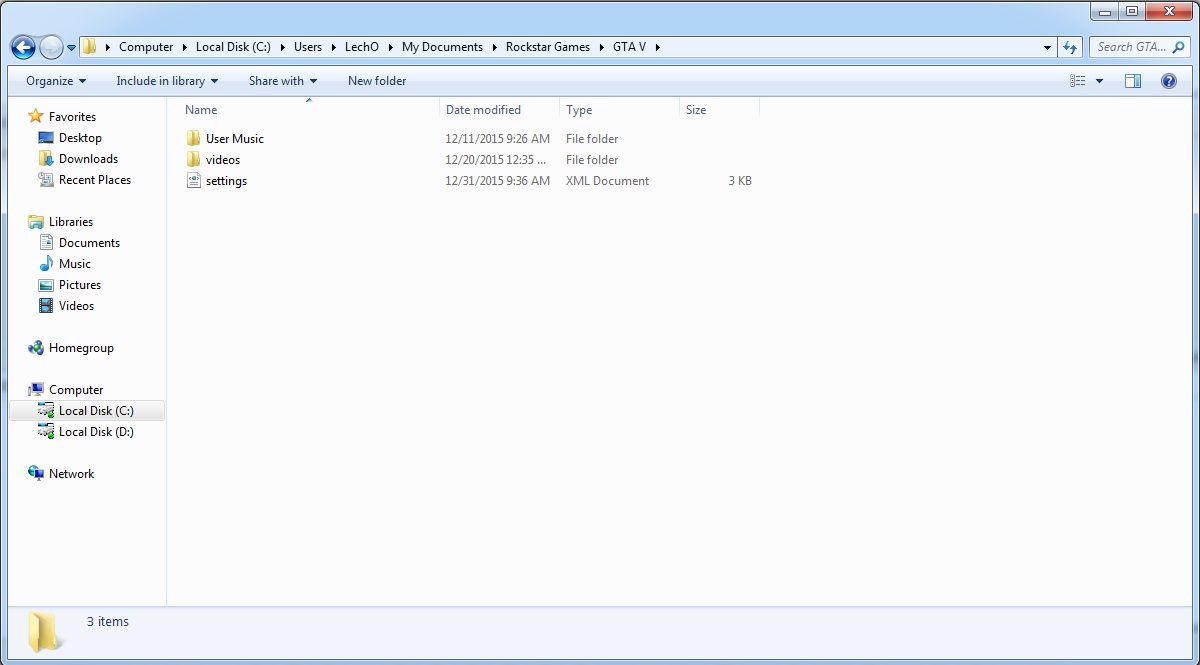
Task: Select the User Music folder
Action: coord(235,139)
